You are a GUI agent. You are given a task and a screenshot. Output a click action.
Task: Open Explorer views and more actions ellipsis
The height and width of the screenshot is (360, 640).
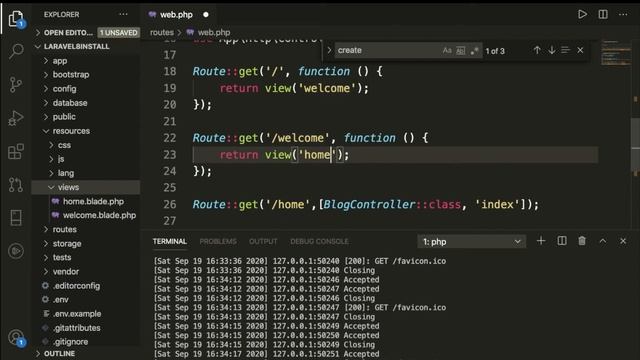pos(123,14)
